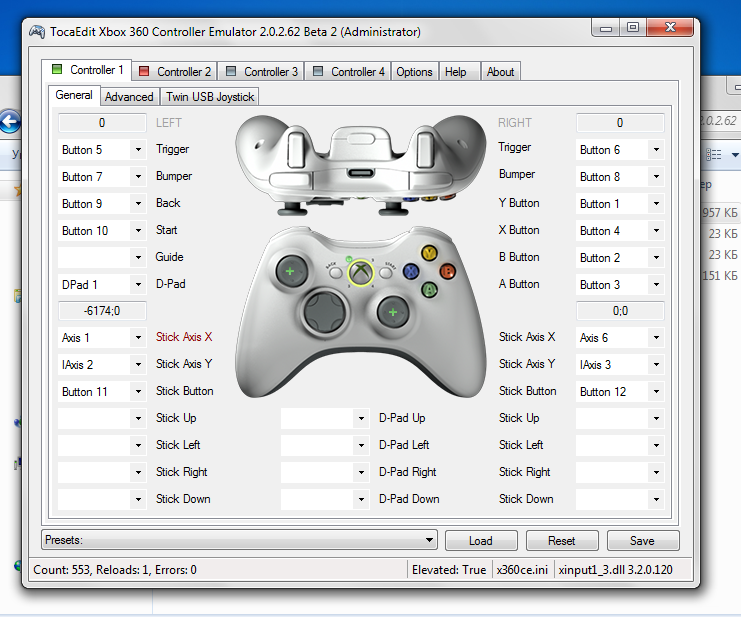Click the left stick value field -6174;0

click(x=102, y=311)
